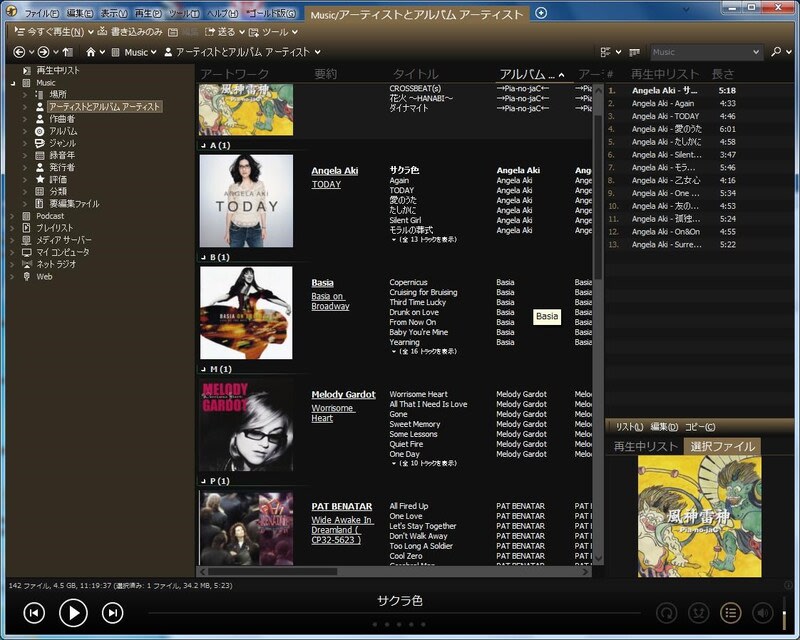Click the playback seek bar
This screenshot has width=800, height=640.
tap(400, 613)
